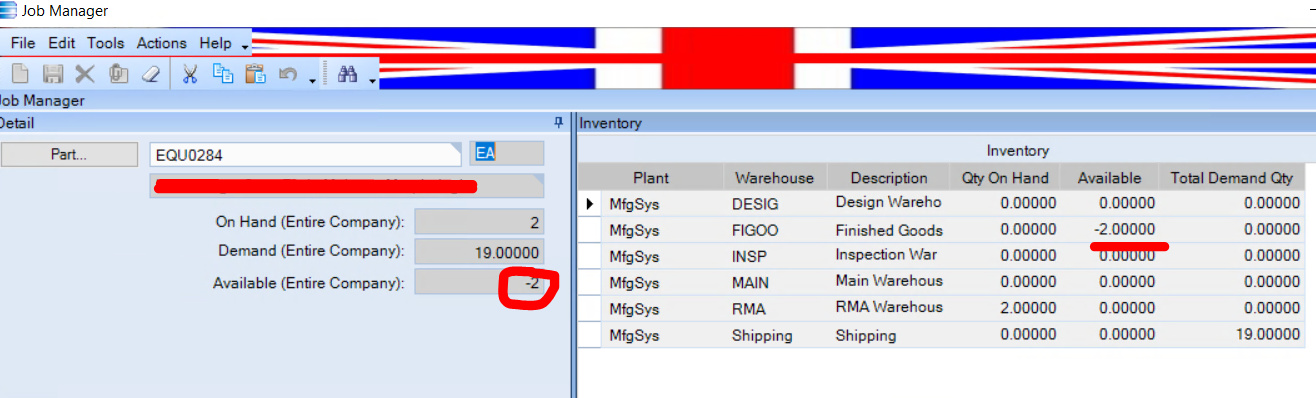Click the Clear eraser icon
Viewport: 1316px width, 398px height.
(150, 73)
